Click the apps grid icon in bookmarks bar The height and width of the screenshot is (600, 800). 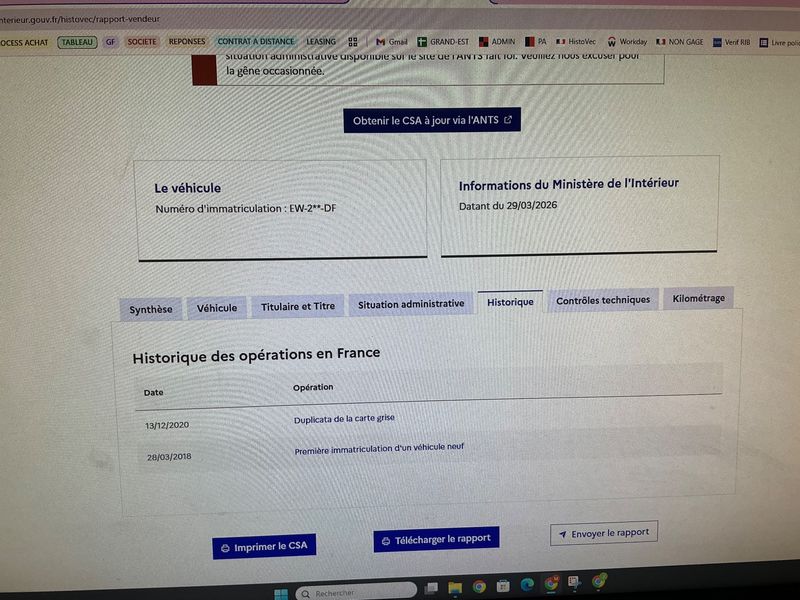coord(353,42)
